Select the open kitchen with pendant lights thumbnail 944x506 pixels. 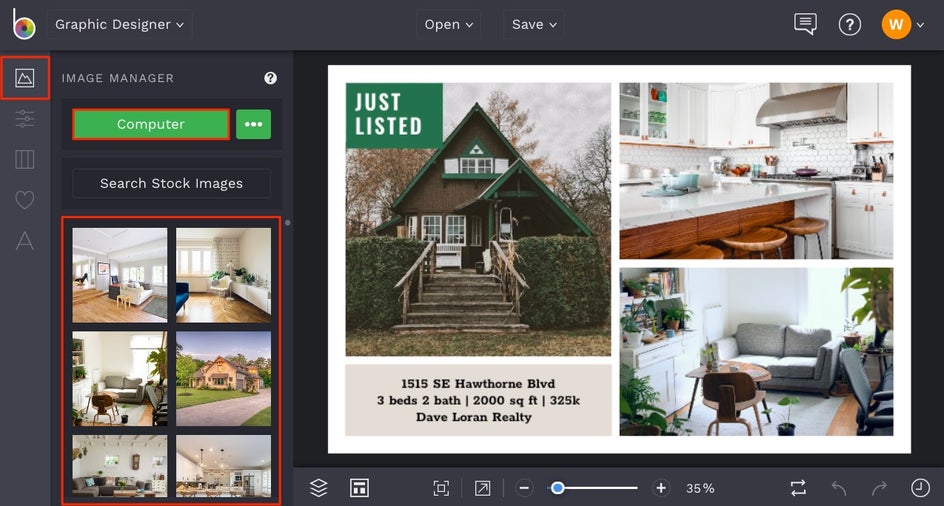pyautogui.click(x=223, y=466)
